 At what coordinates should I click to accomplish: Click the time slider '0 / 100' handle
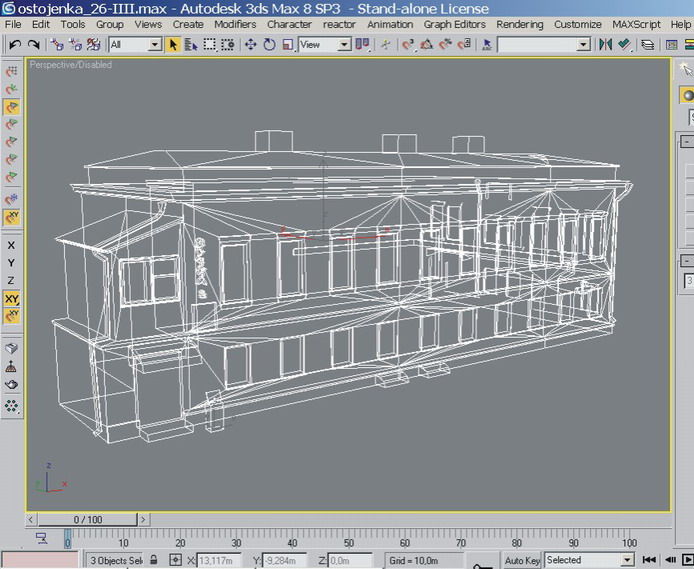[88, 519]
